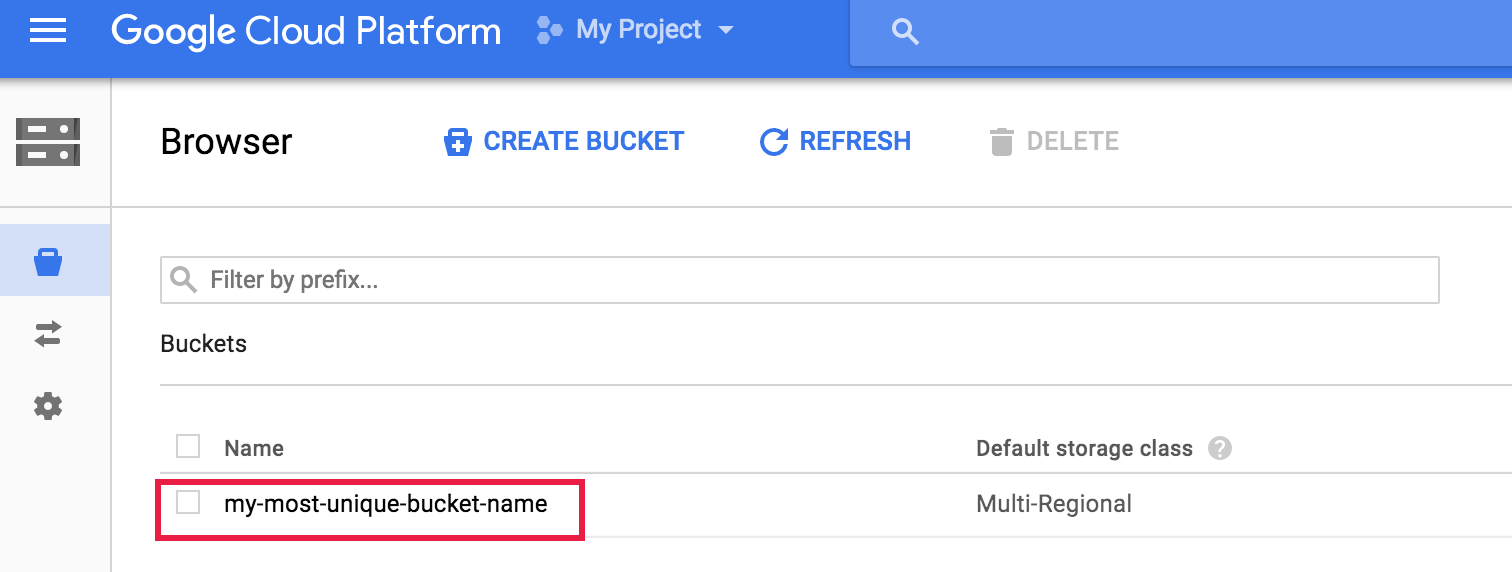Click the Delete button
1512x572 pixels.
(1053, 142)
